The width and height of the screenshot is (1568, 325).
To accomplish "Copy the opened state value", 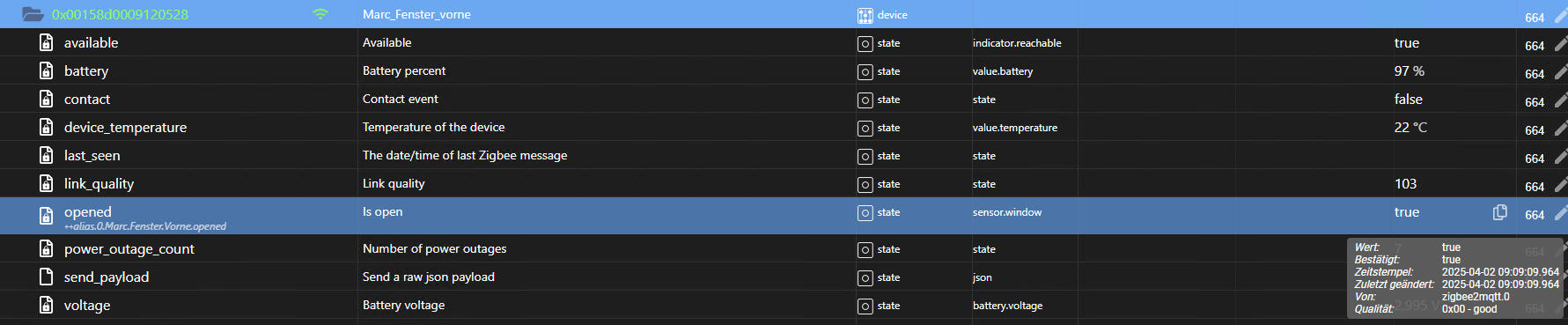I will click(x=1500, y=212).
